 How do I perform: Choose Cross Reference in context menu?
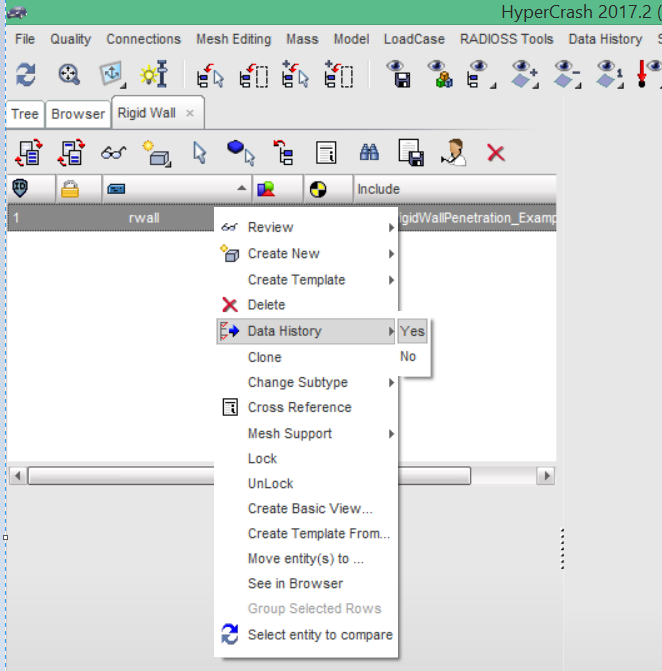coord(306,407)
